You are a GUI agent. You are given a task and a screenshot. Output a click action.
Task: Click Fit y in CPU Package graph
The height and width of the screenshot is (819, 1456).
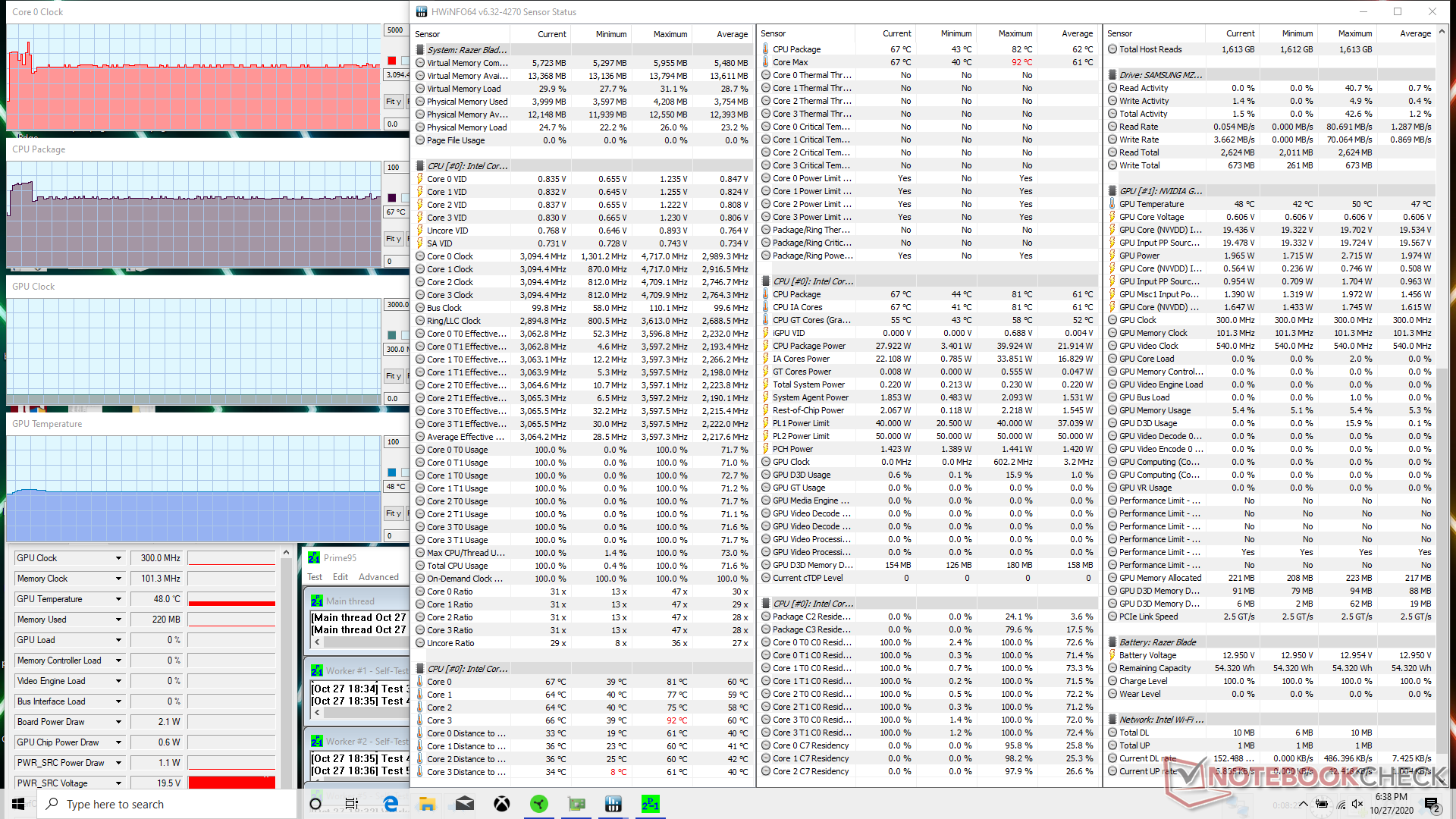pos(393,239)
